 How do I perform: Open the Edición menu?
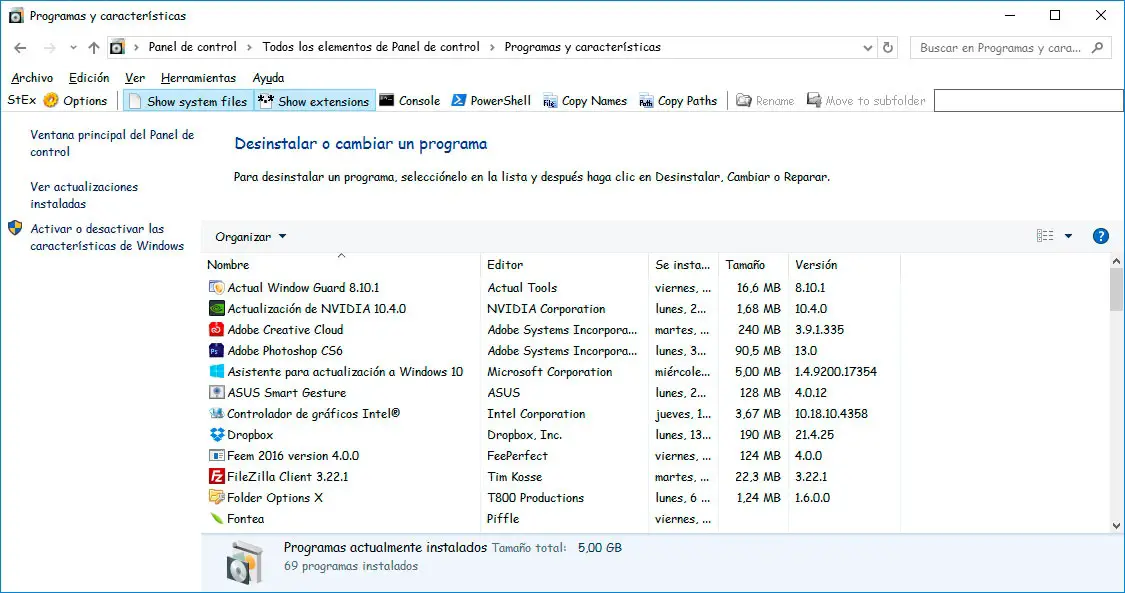(89, 77)
